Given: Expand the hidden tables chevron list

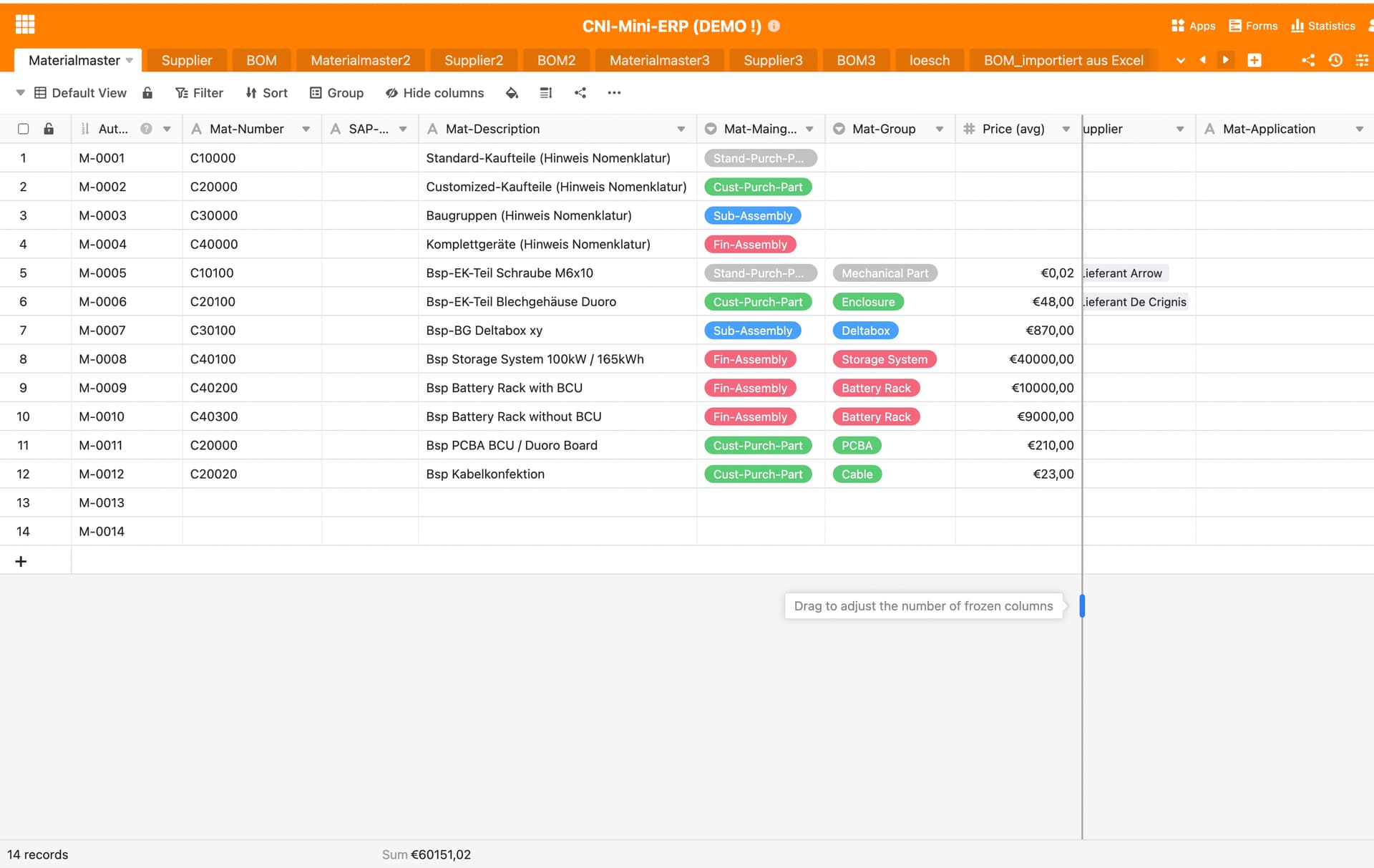Looking at the screenshot, I should coord(1180,60).
